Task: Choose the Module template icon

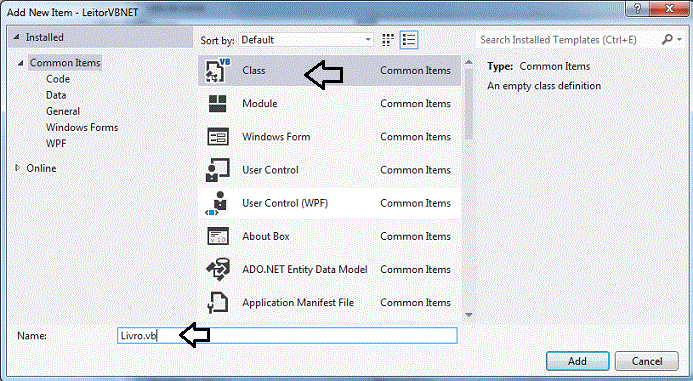Action: tap(217, 103)
